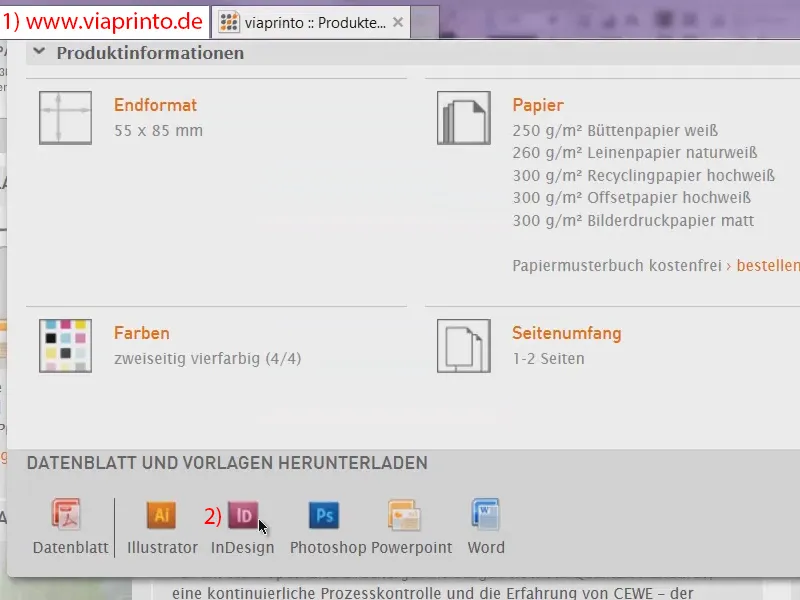Download the Datenblatt PDF icon
The height and width of the screenshot is (600, 800).
[x=66, y=514]
